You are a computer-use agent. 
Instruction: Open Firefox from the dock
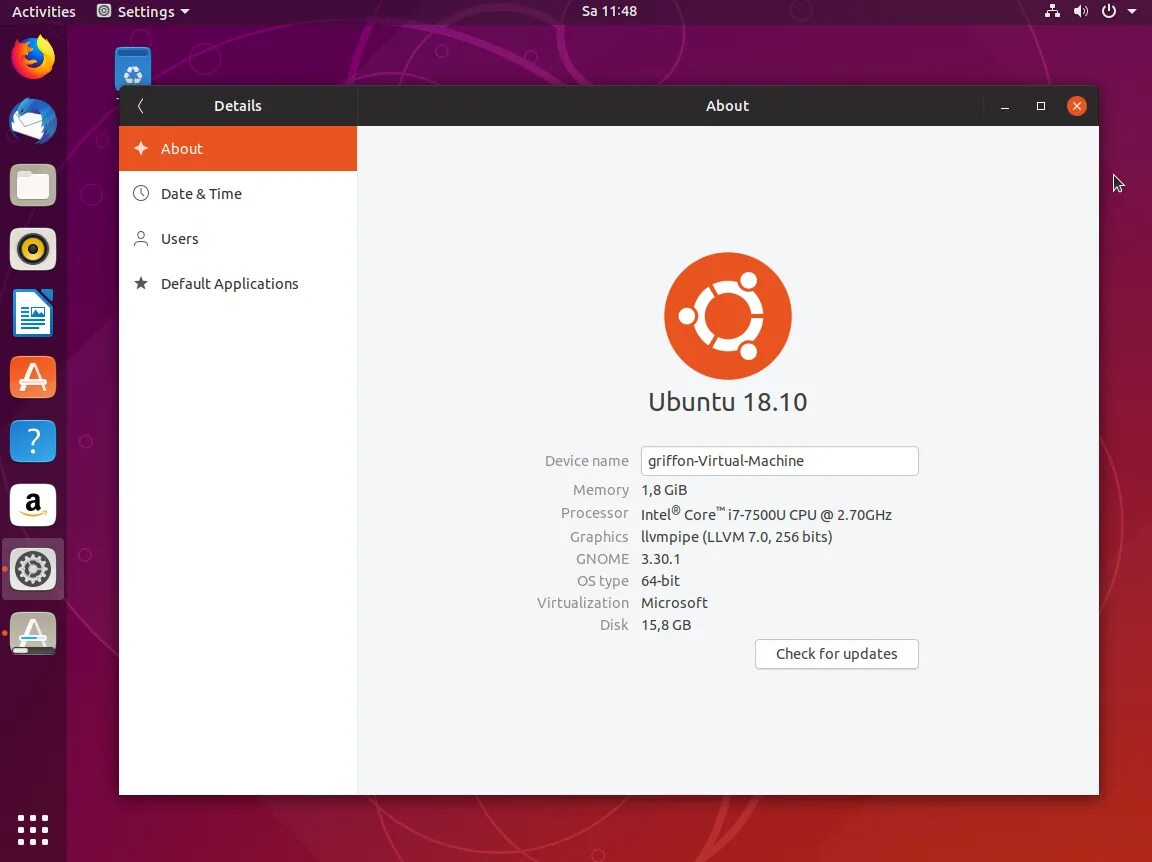[33, 57]
